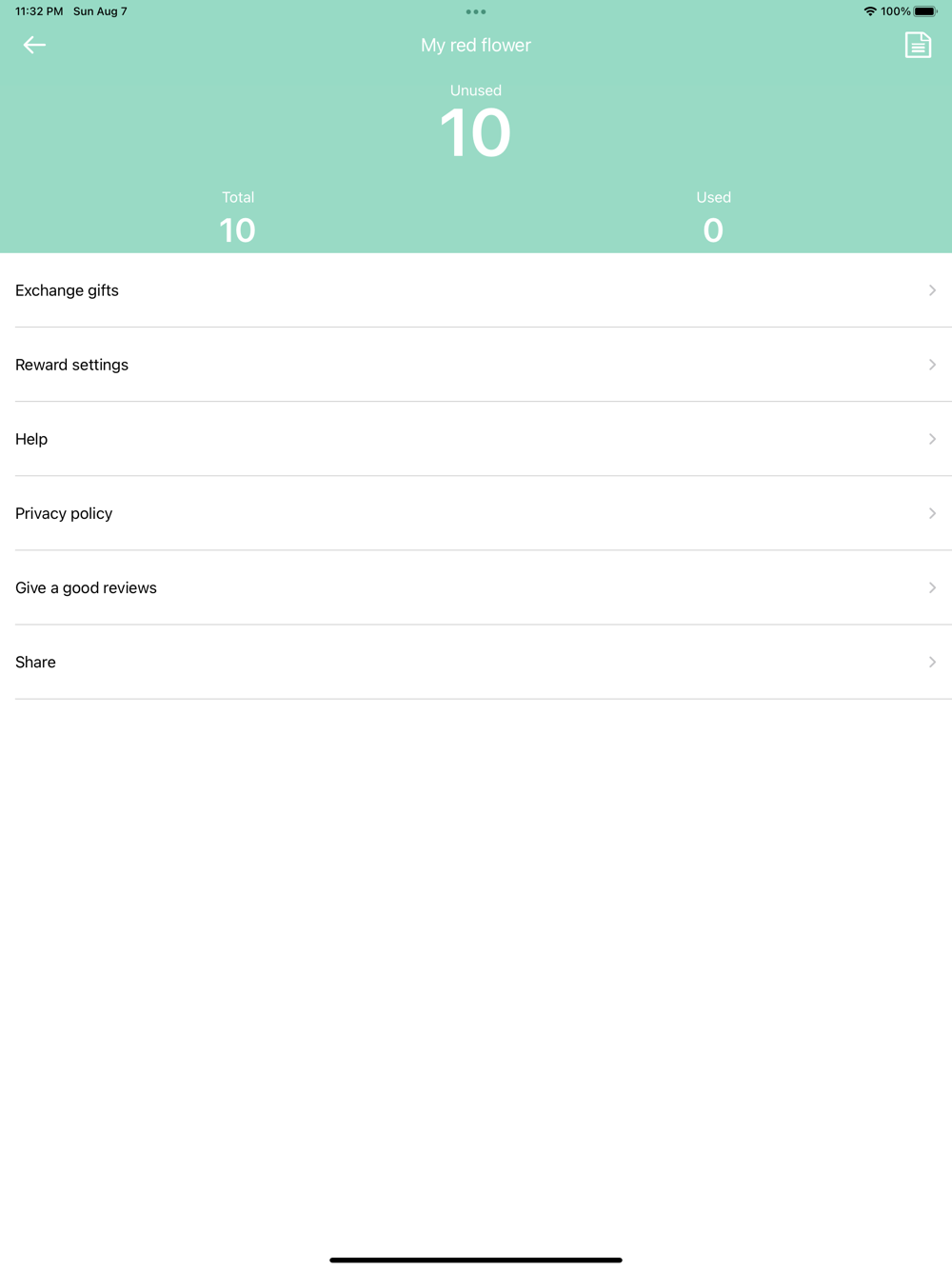The image size is (952, 1270).
Task: Open Exchange gifts
Action: pos(476,290)
